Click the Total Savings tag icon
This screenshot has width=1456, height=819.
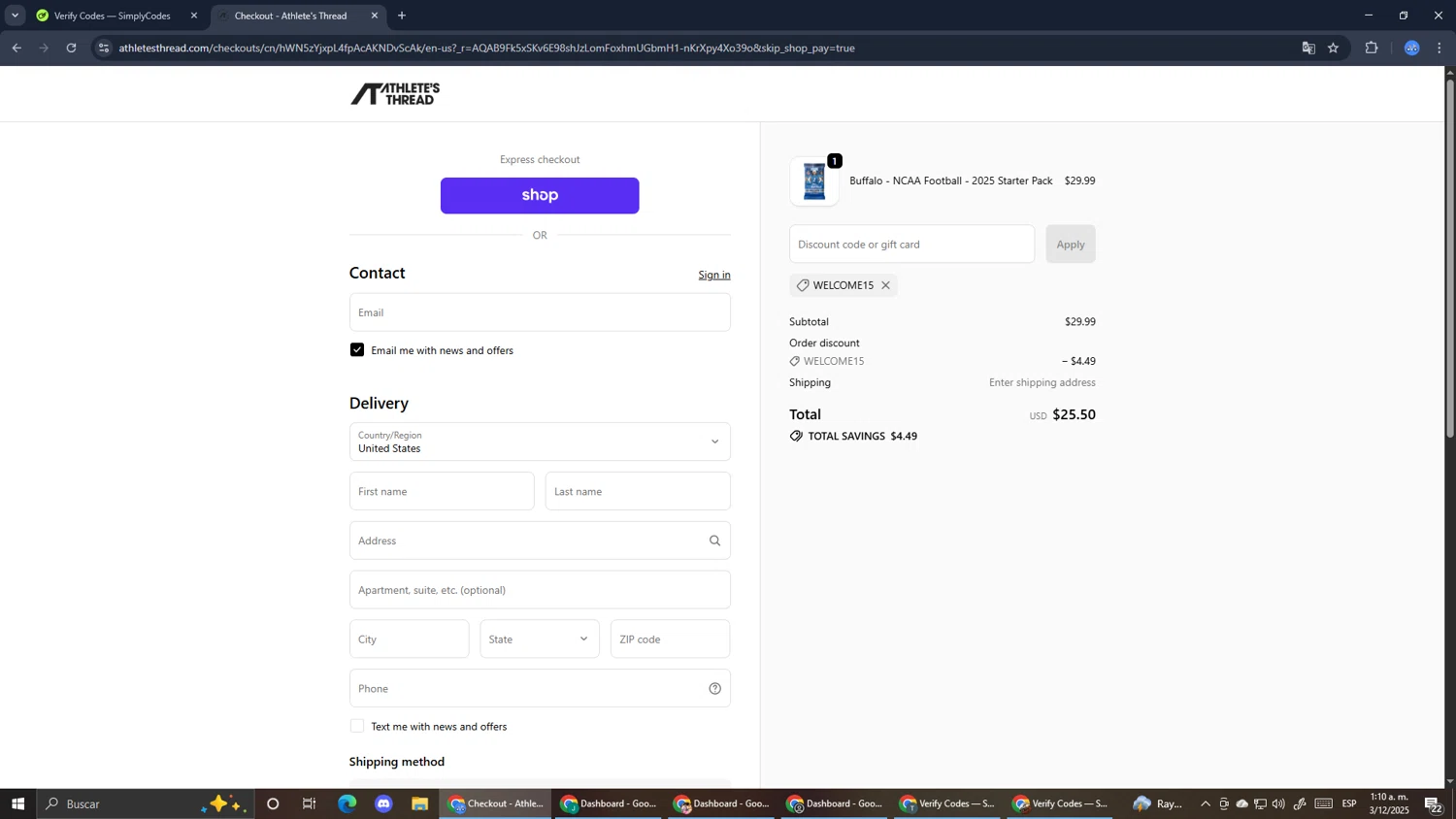796,437
